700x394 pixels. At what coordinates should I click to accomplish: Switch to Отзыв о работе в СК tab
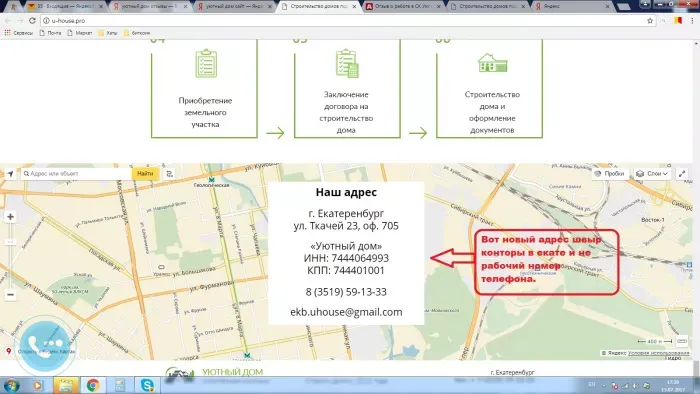click(402, 7)
